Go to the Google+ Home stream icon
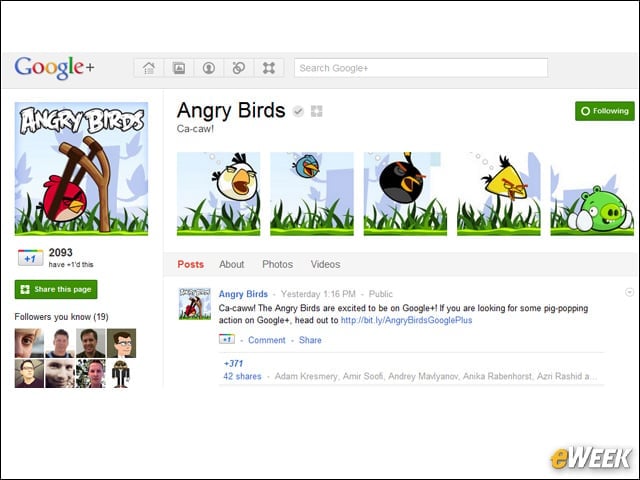The image size is (640, 480). point(149,68)
